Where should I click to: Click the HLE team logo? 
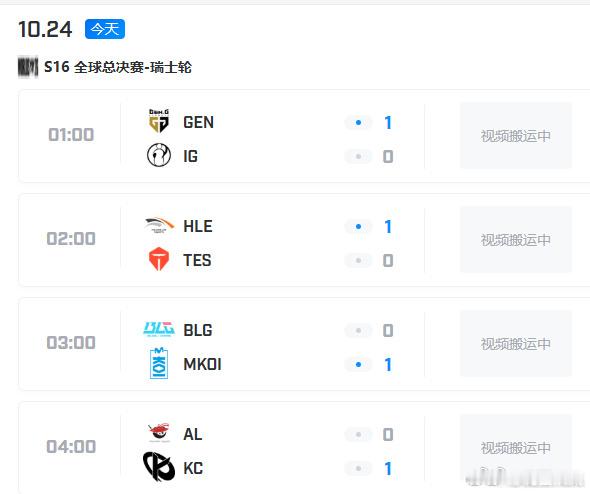160,225
